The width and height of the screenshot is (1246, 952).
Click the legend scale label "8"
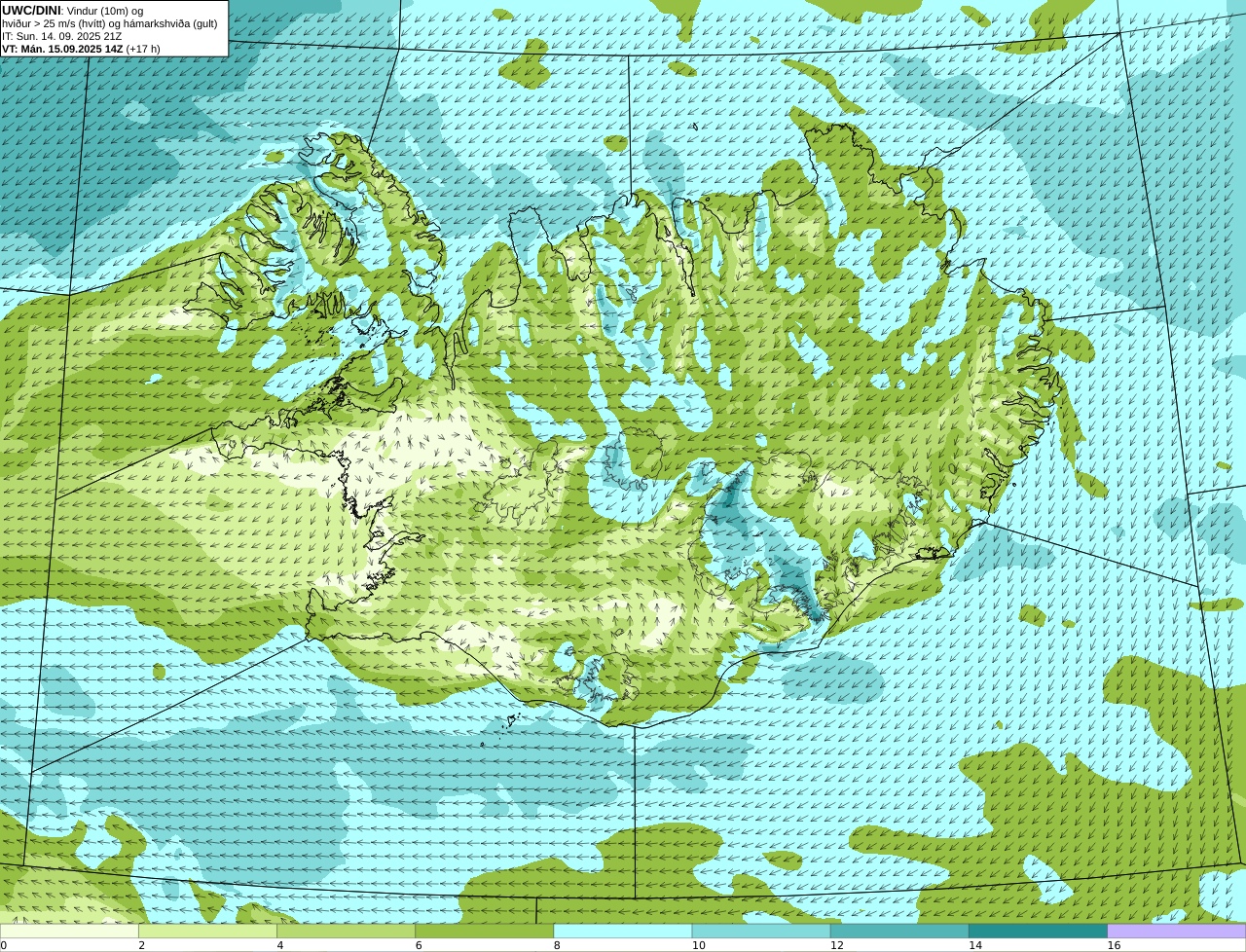[557, 945]
